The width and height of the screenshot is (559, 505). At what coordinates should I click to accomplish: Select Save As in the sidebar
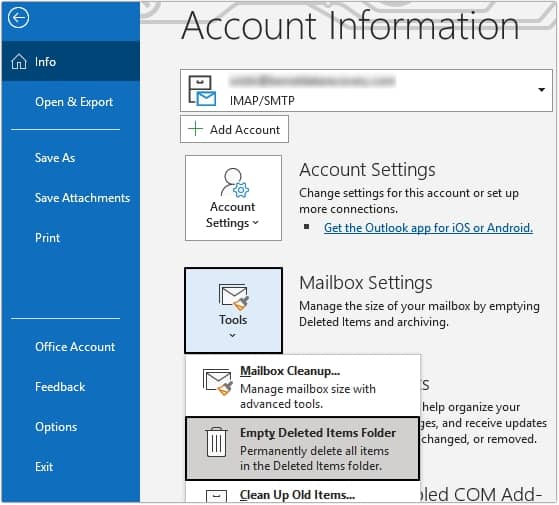[x=55, y=158]
